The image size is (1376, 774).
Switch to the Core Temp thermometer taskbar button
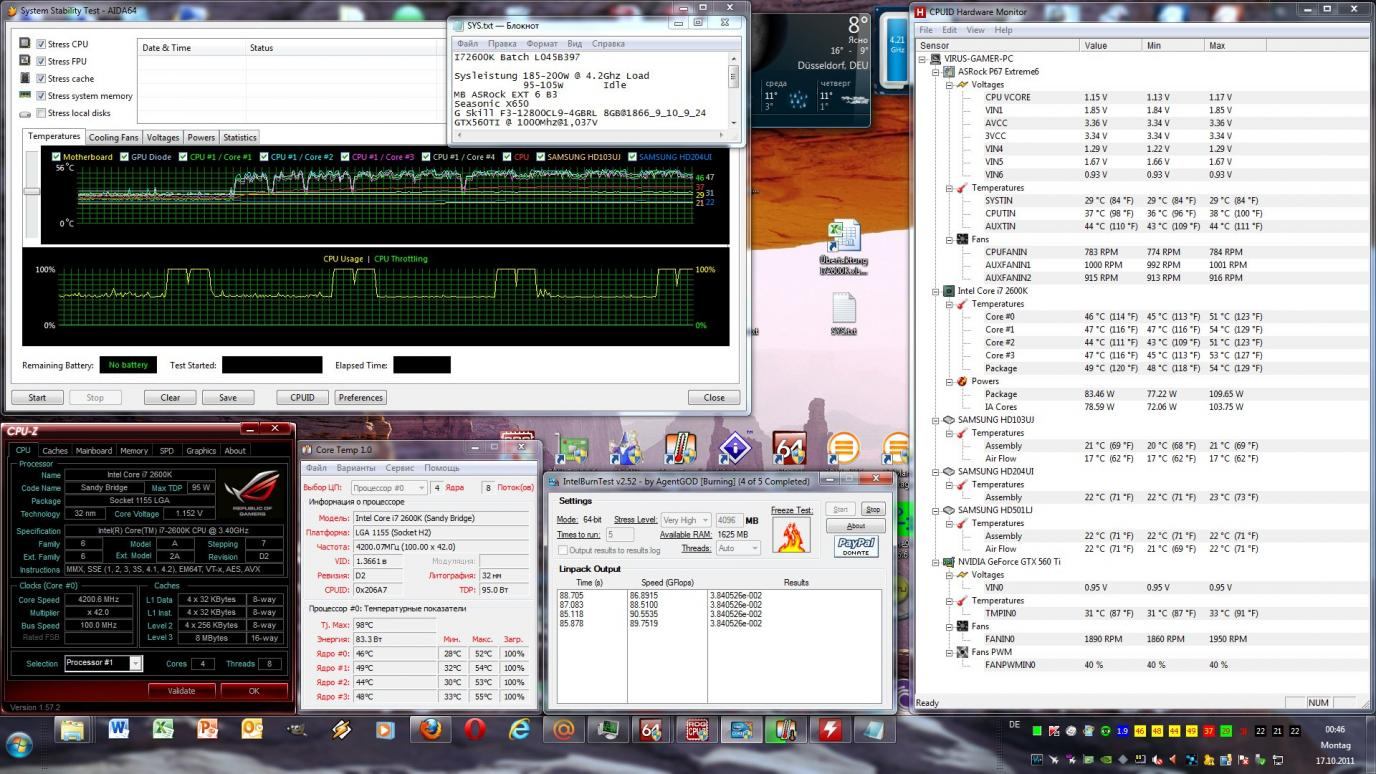(x=785, y=730)
